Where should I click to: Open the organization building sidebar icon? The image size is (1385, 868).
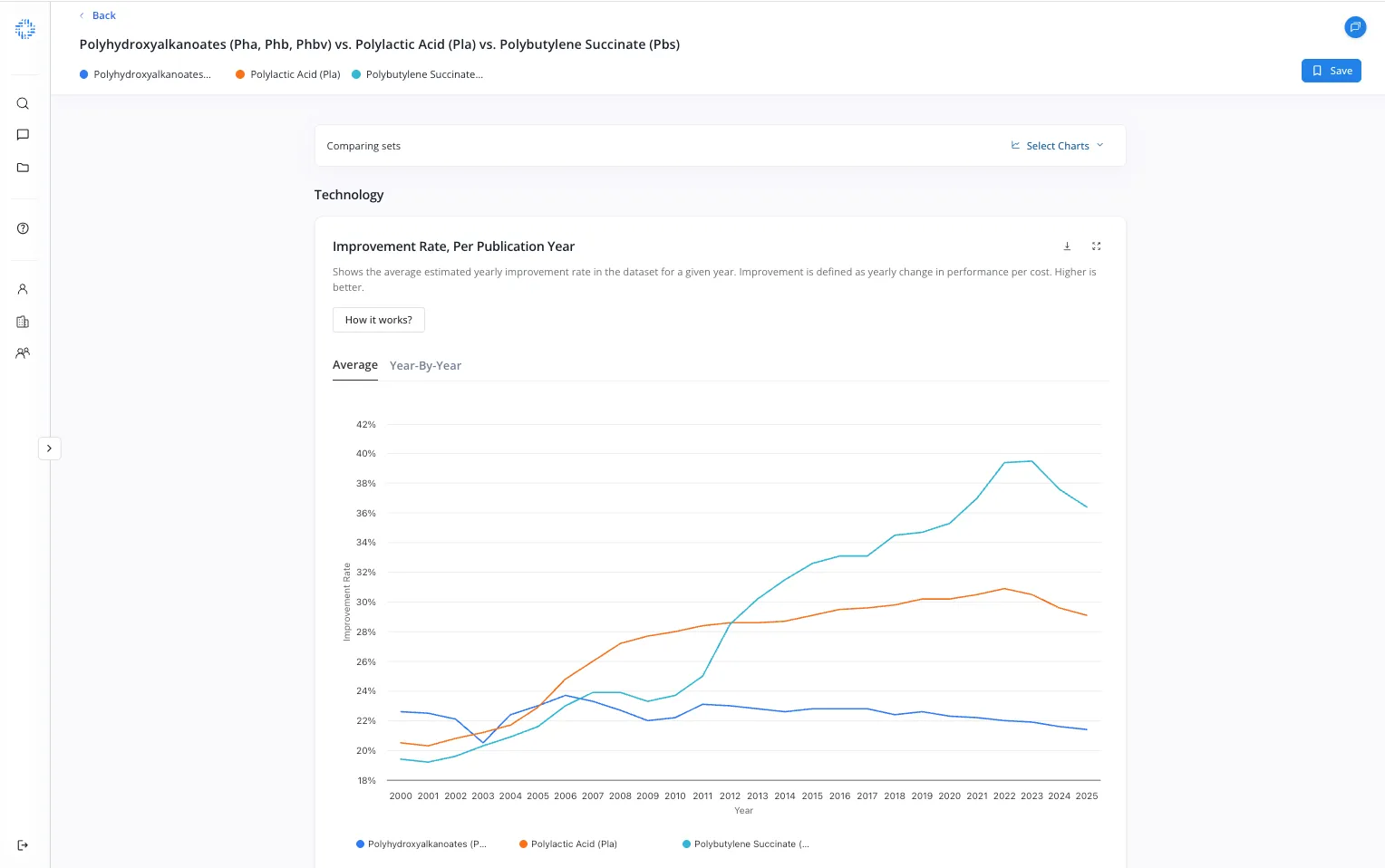click(23, 322)
